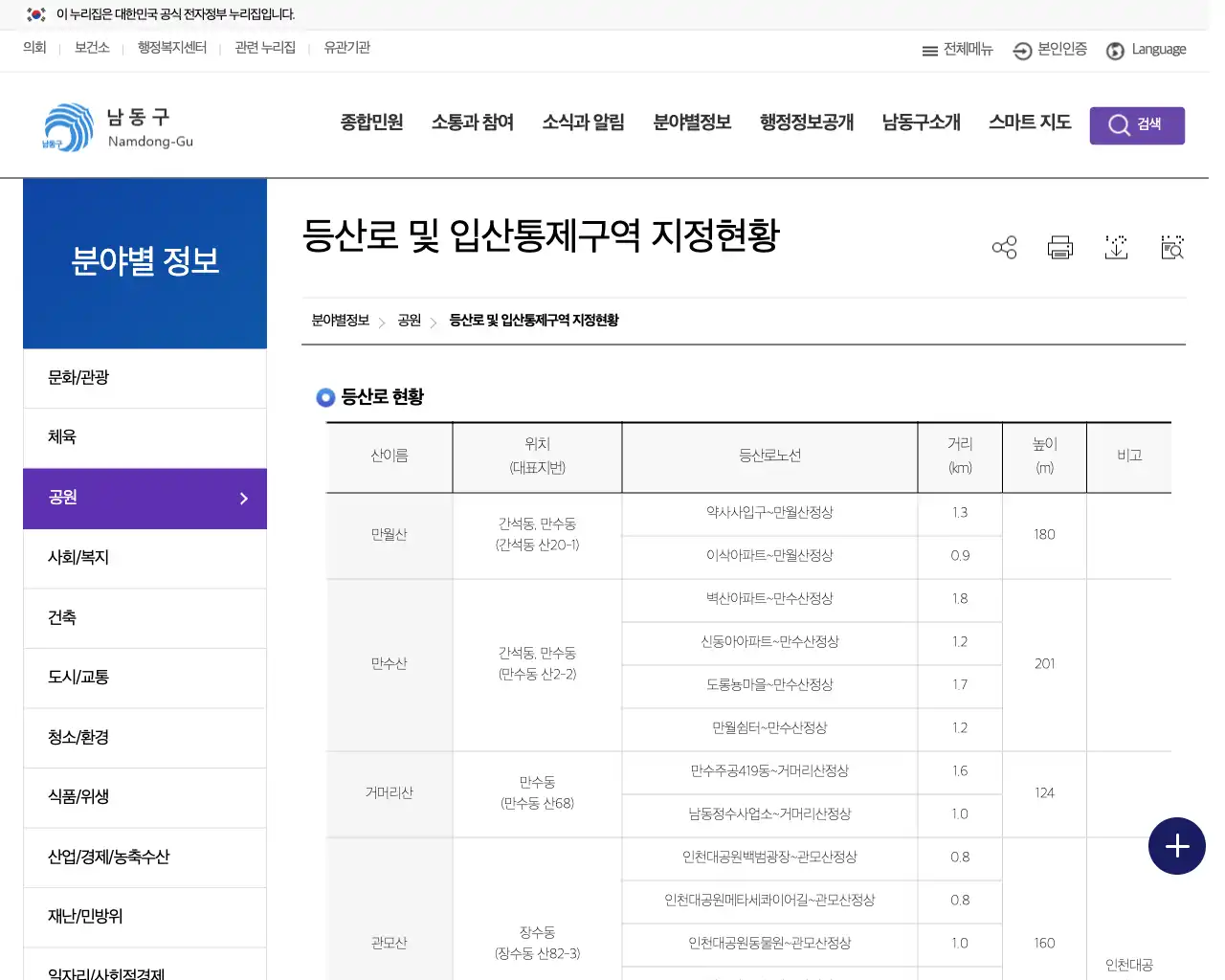Choose 체육 from the sidebar menu

click(x=62, y=436)
